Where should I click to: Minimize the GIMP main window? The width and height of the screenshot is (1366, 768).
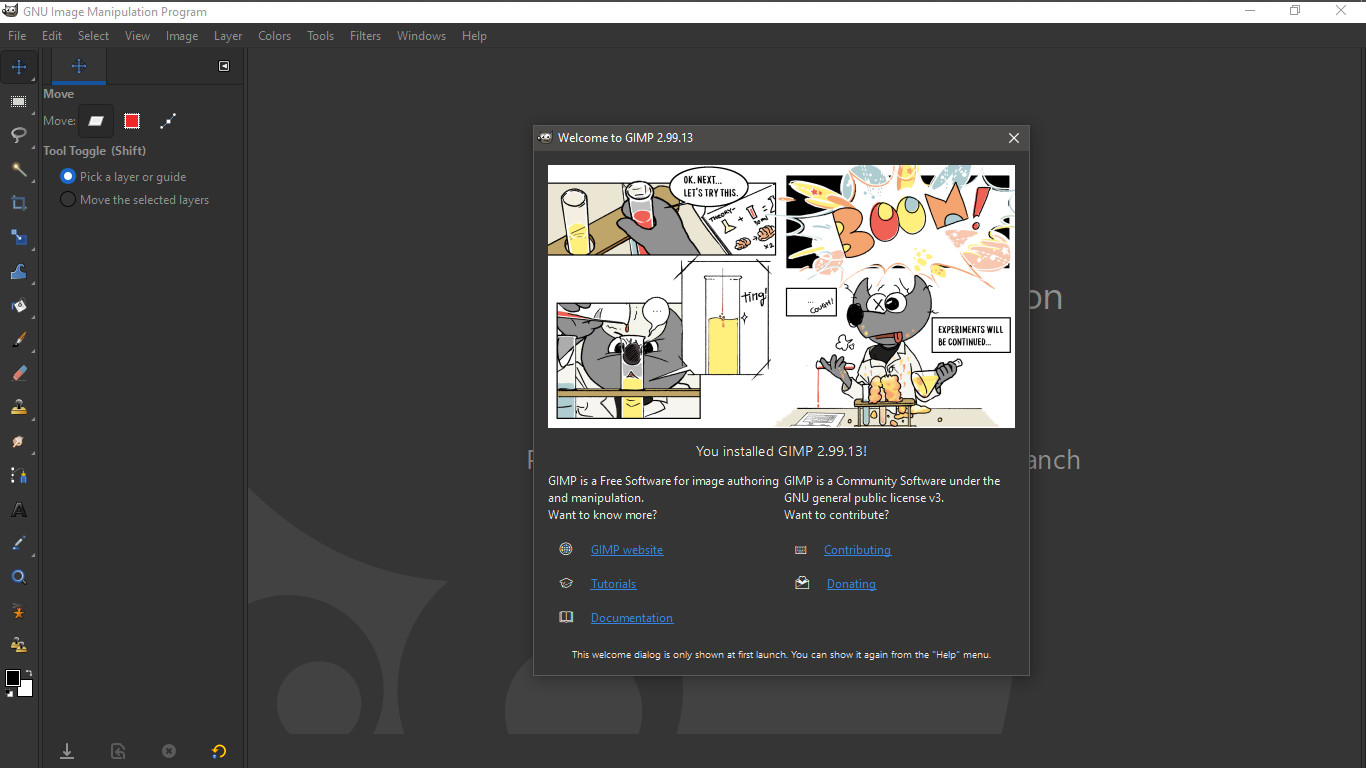[1251, 11]
